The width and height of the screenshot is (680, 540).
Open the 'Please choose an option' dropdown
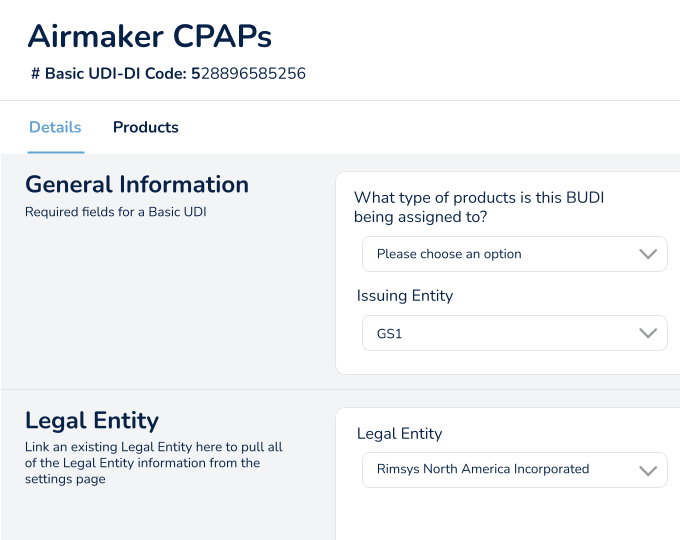pyautogui.click(x=500, y=254)
